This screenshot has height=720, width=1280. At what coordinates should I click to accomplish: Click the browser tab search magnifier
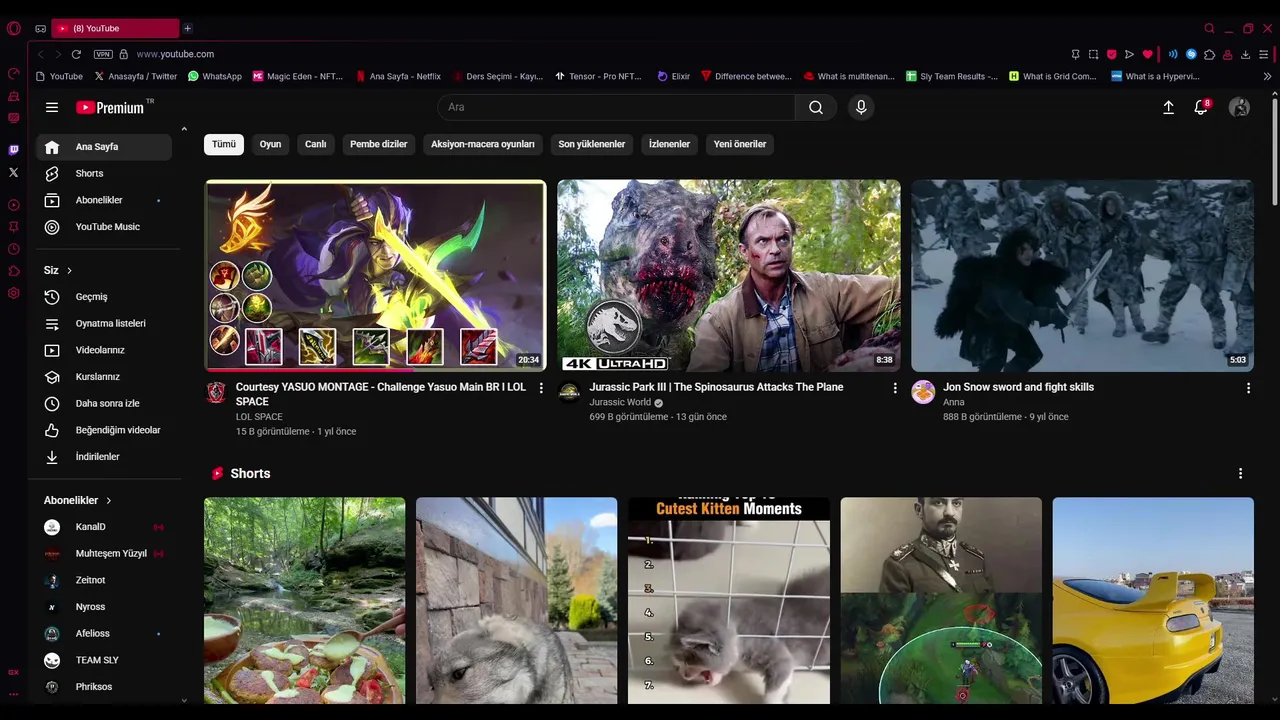click(x=1210, y=28)
